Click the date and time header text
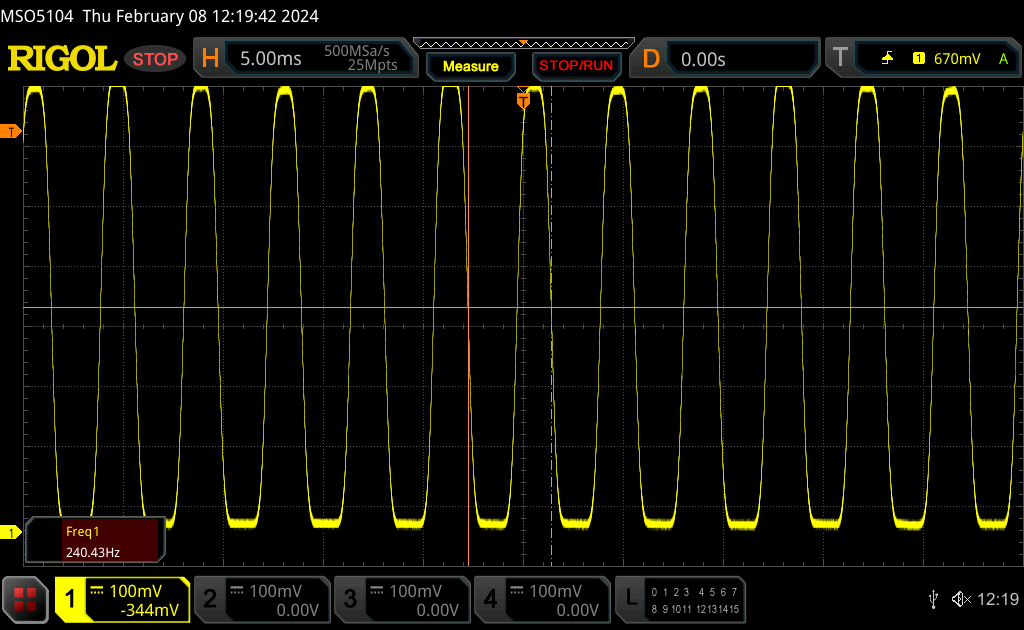 (200, 16)
